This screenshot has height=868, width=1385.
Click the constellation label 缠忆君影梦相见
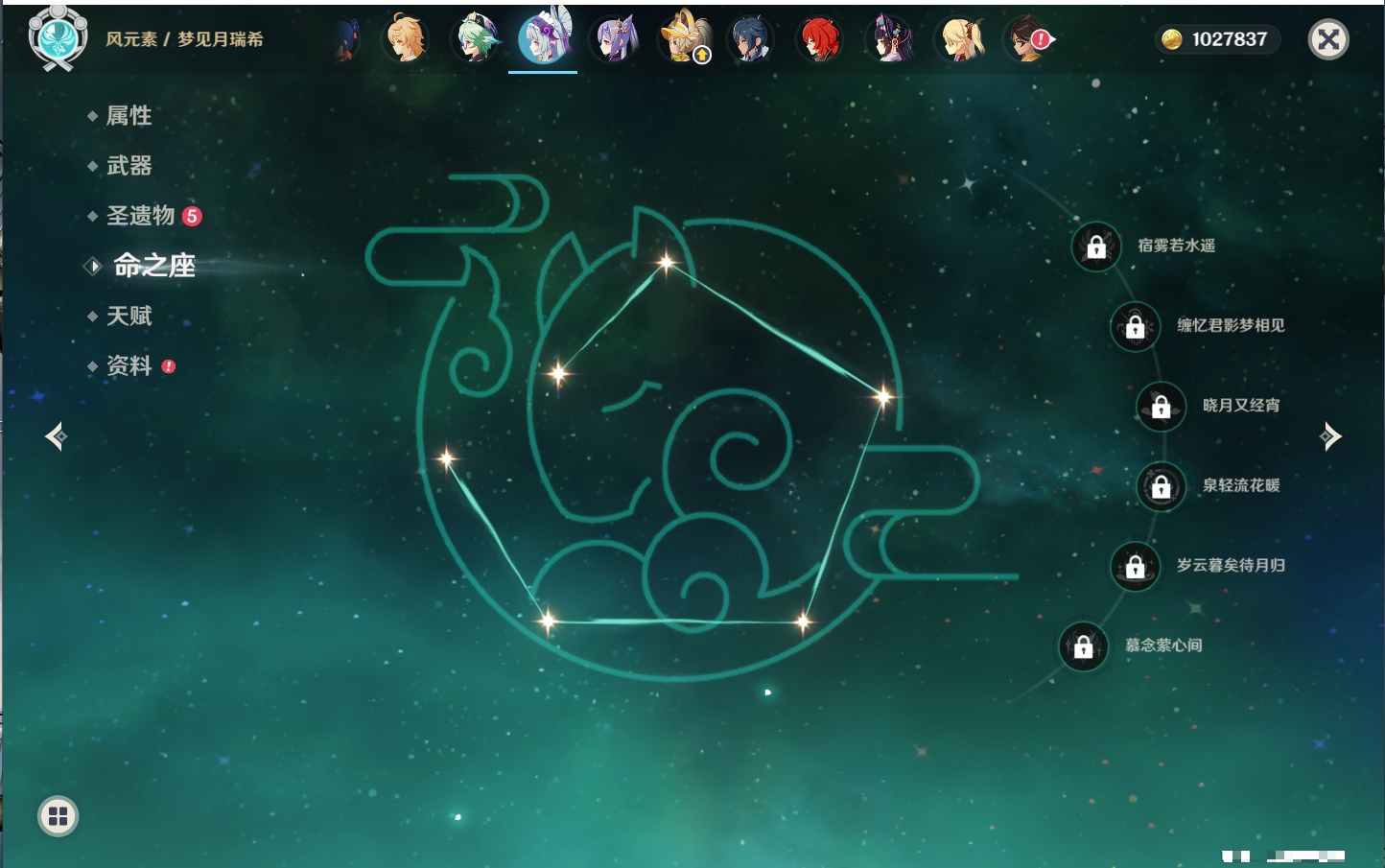tap(1231, 325)
